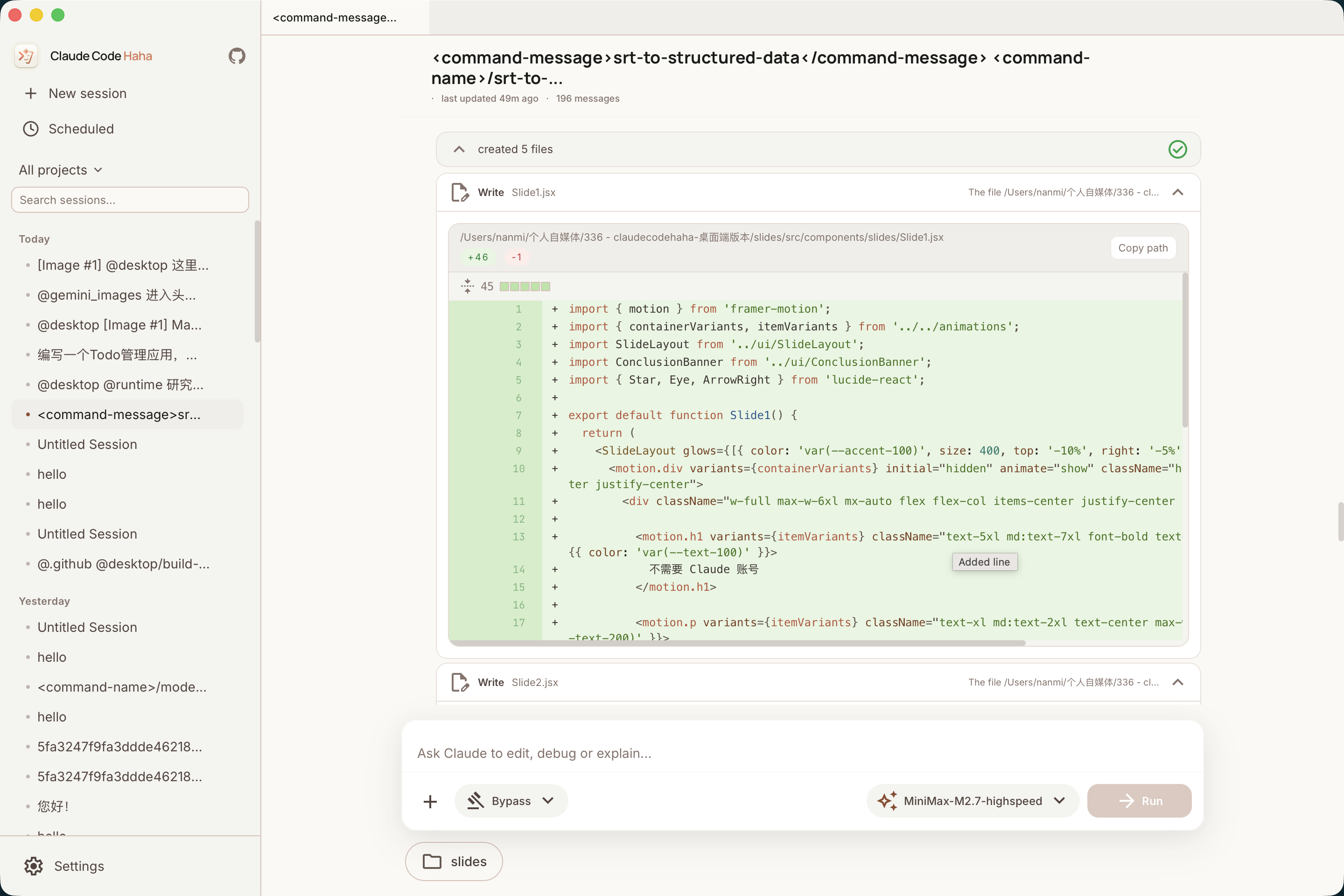Click the wand icon on the Bypass control
1344x896 pixels.
click(476, 801)
